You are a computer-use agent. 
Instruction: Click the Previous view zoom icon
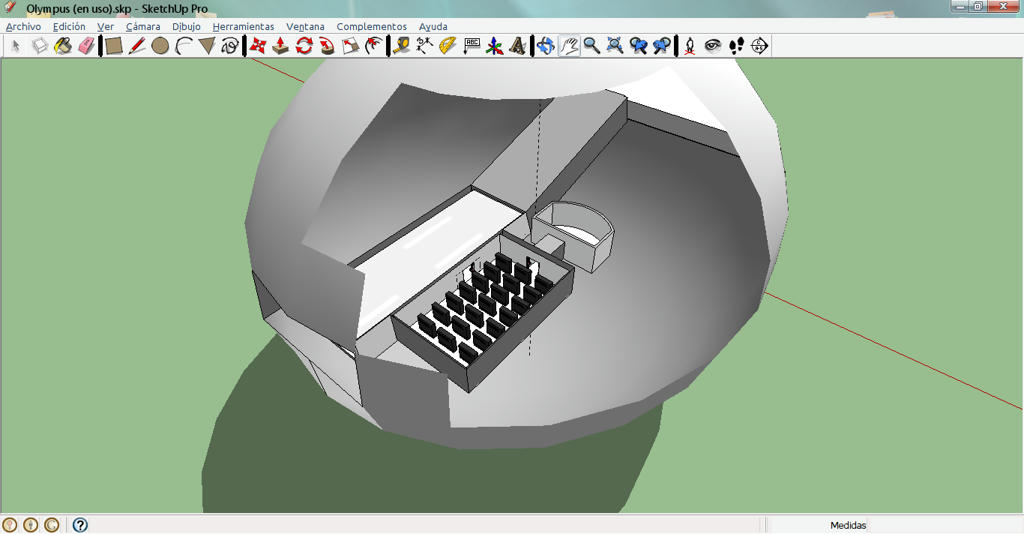(x=638, y=46)
